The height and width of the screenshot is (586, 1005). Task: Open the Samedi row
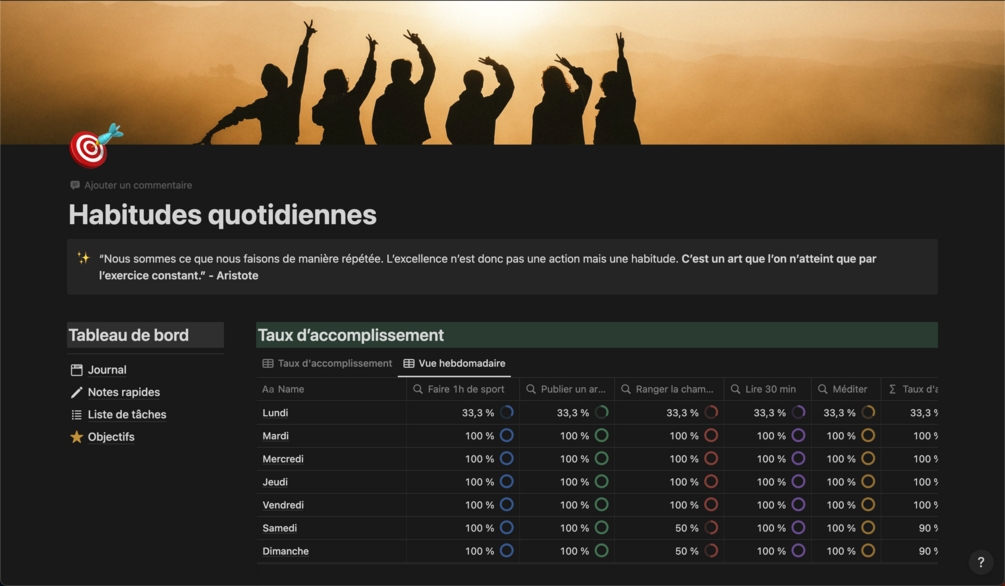pyautogui.click(x=279, y=528)
